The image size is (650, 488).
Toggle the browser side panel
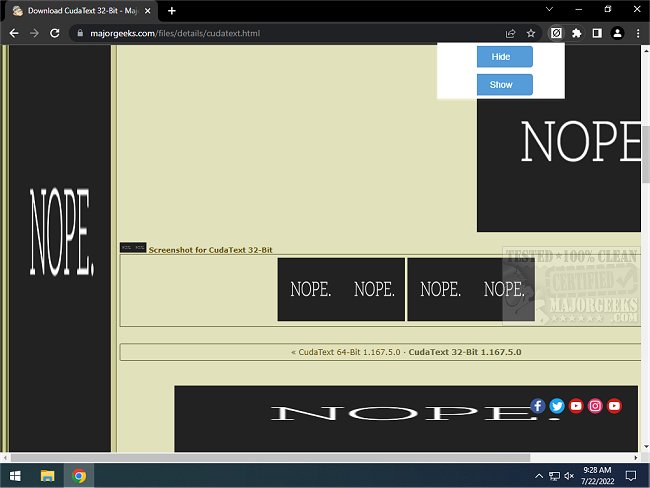597,33
